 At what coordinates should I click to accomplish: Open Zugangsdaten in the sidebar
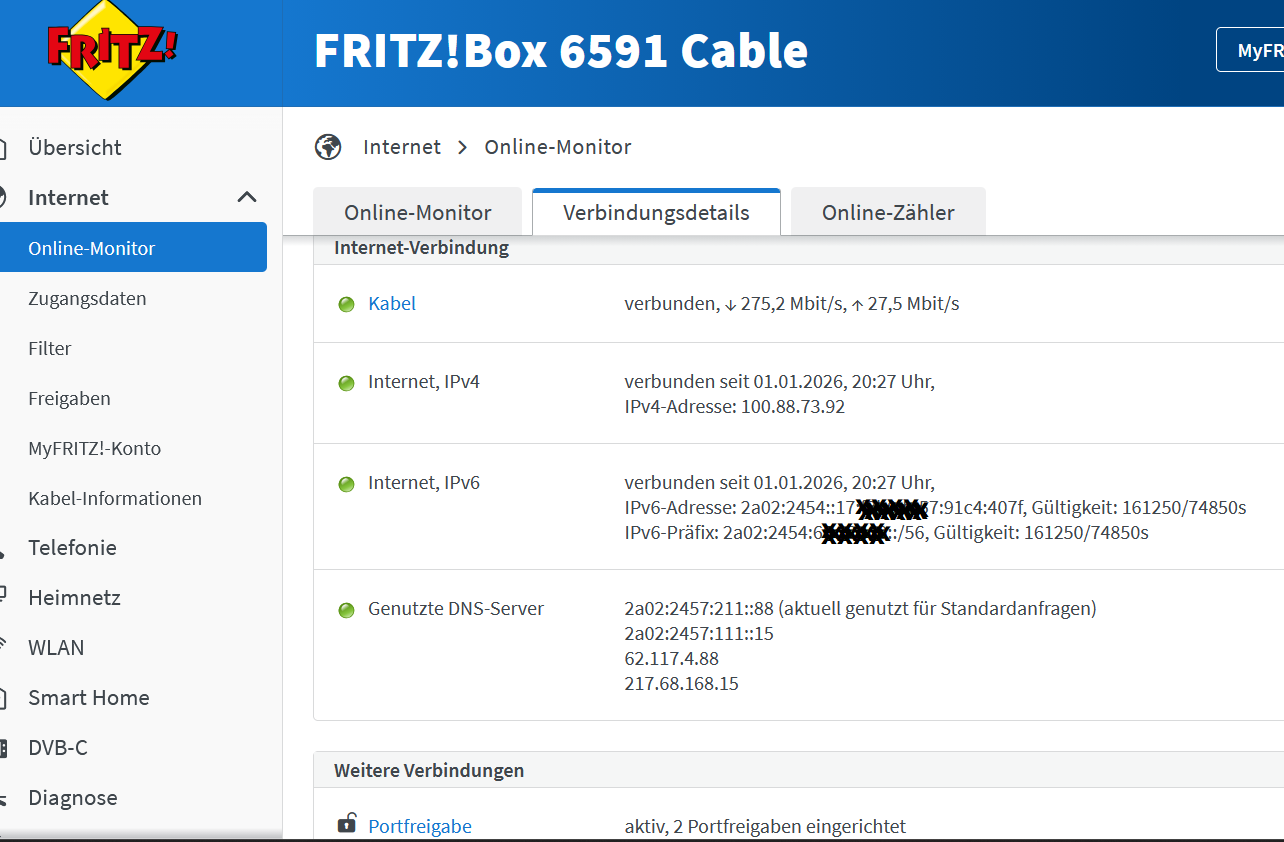(87, 299)
